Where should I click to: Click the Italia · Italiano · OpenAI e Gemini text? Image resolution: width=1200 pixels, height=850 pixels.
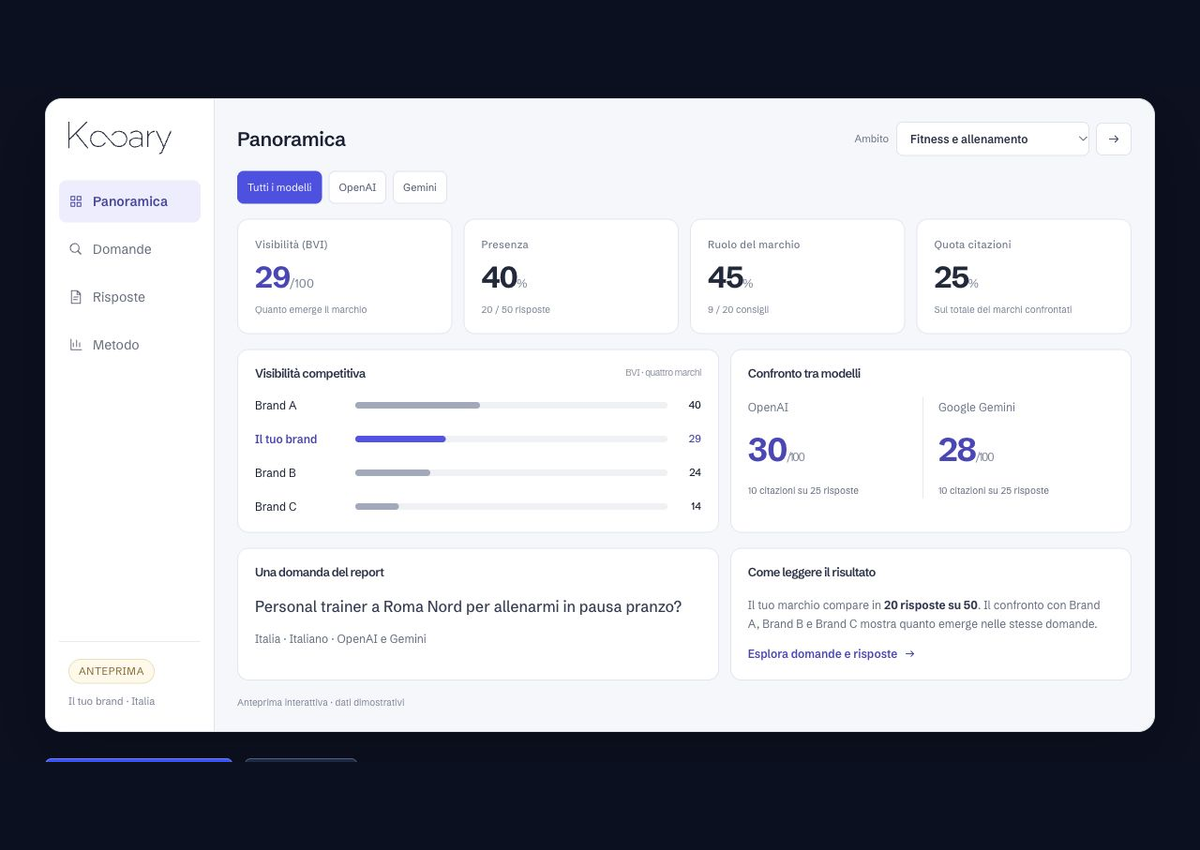click(340, 639)
